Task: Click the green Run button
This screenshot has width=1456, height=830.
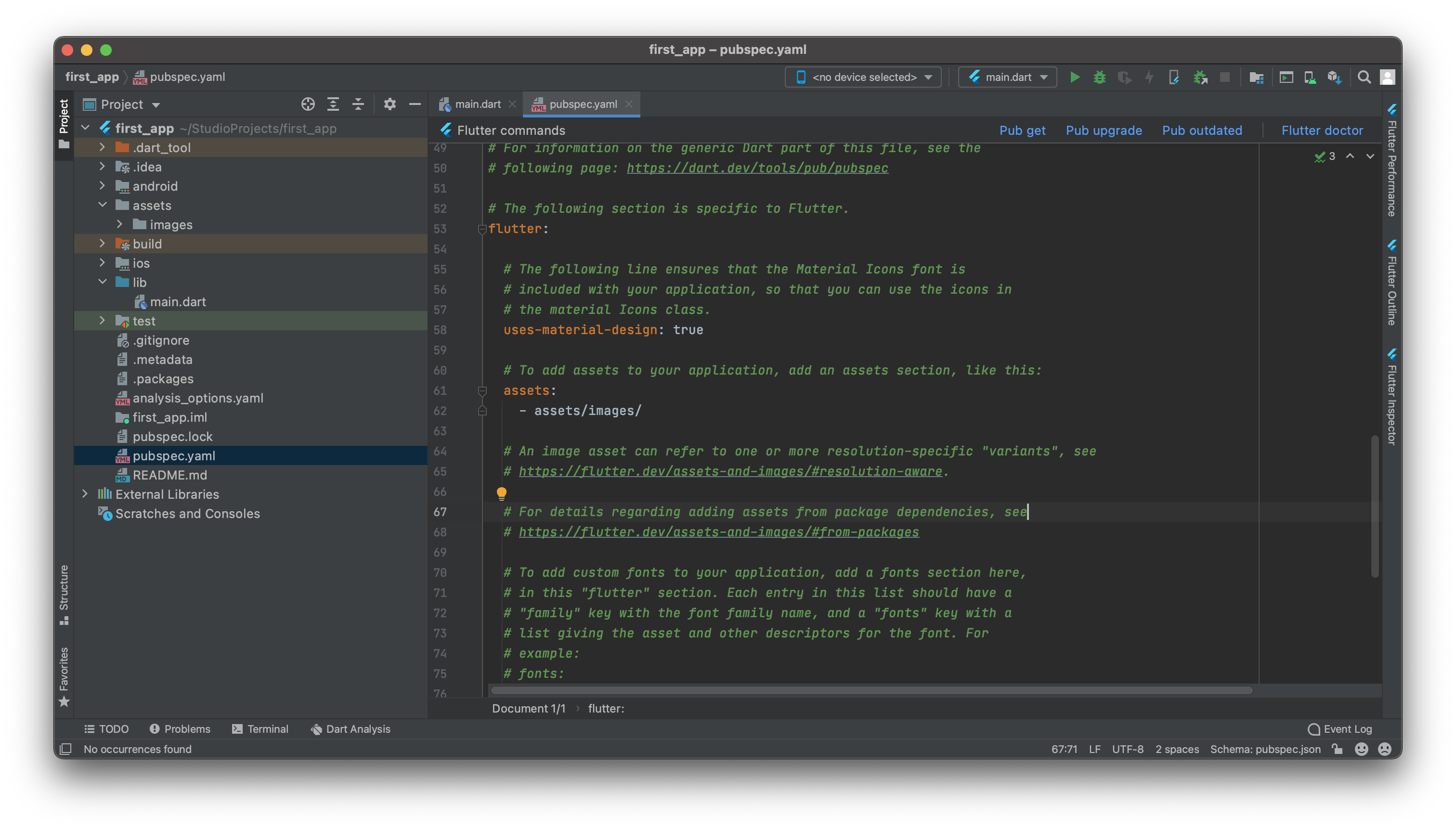Action: [1075, 77]
